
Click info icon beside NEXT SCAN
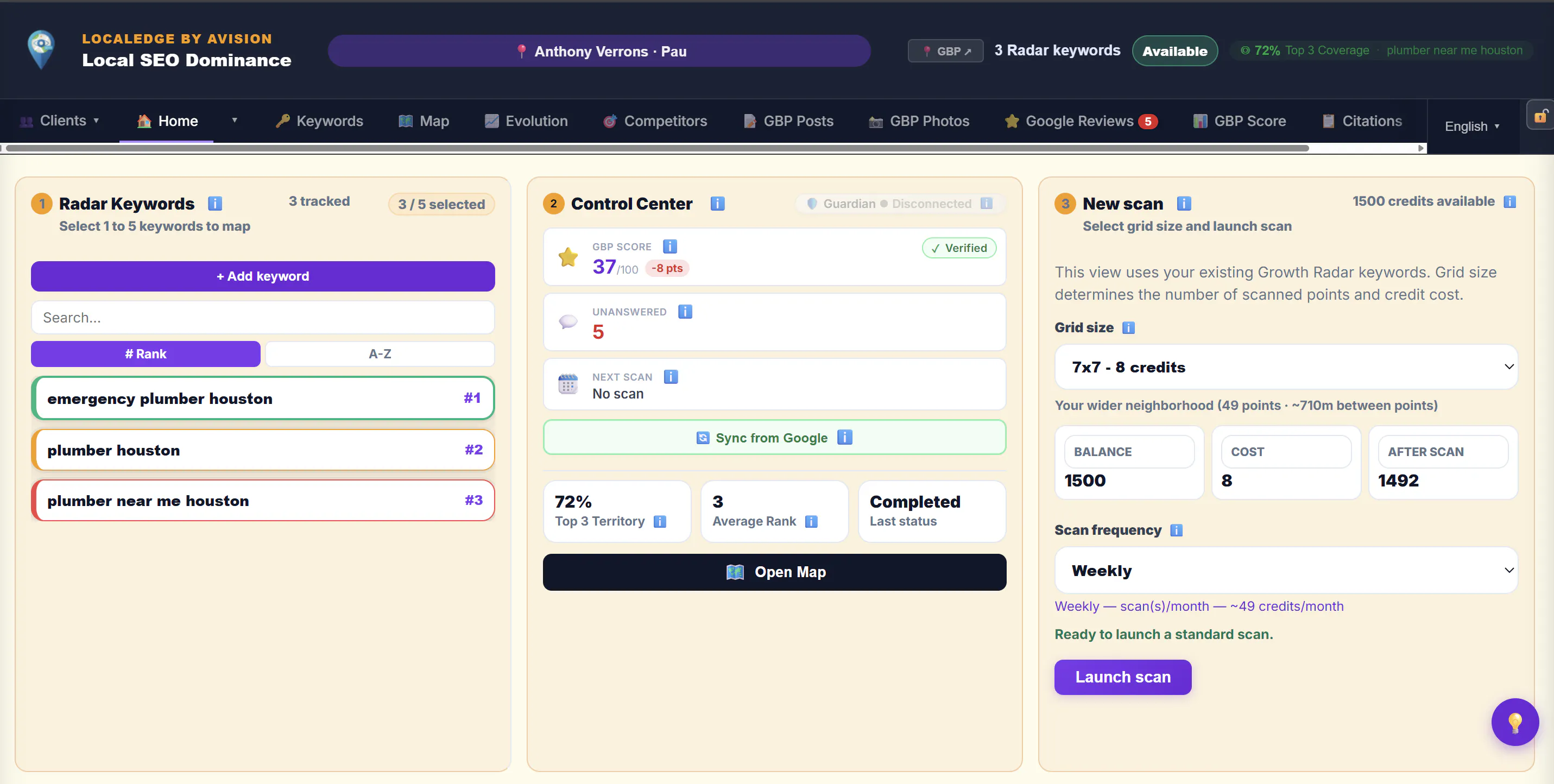(671, 376)
